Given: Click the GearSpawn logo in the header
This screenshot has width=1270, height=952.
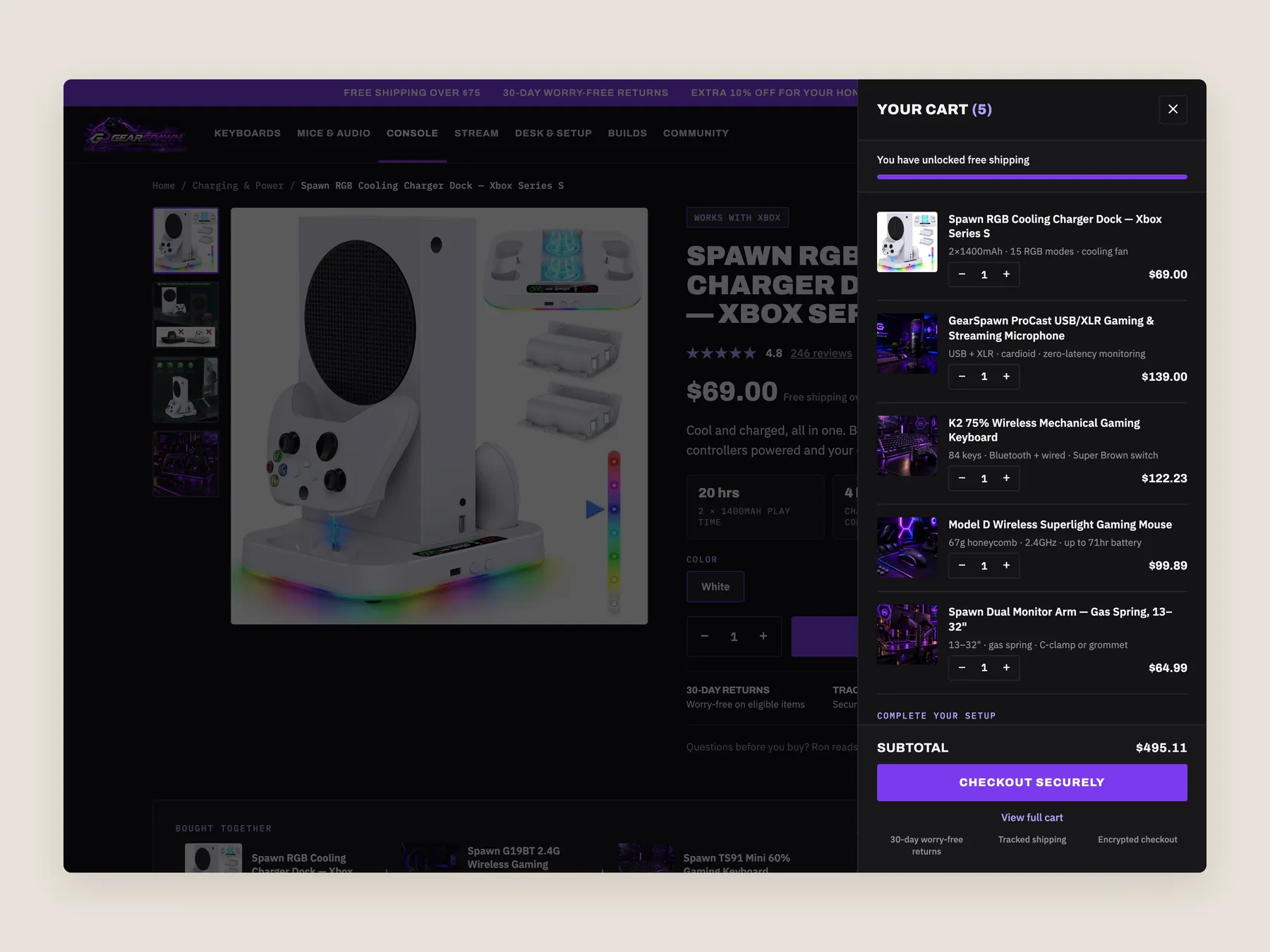Looking at the screenshot, I should click(135, 134).
